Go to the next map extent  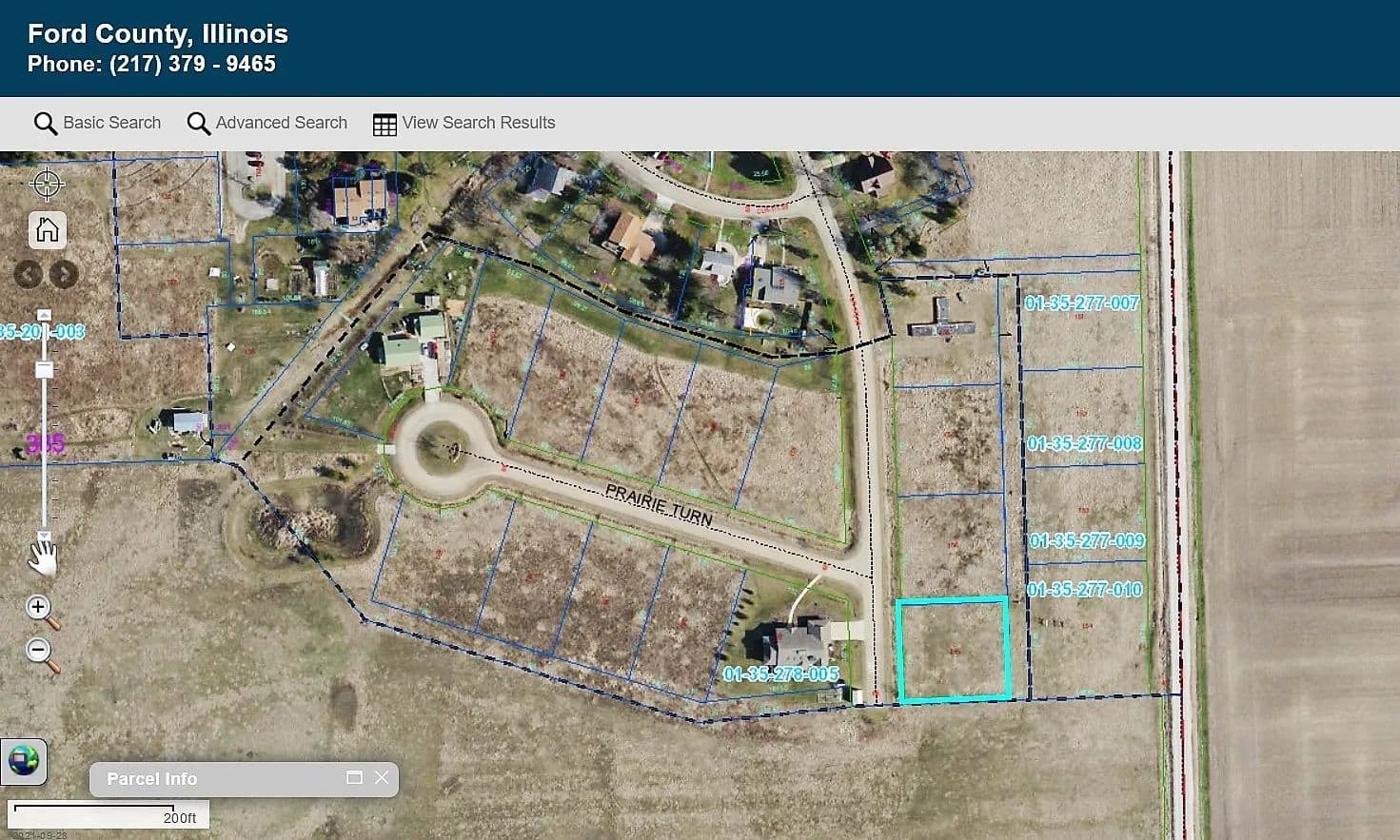tap(64, 275)
